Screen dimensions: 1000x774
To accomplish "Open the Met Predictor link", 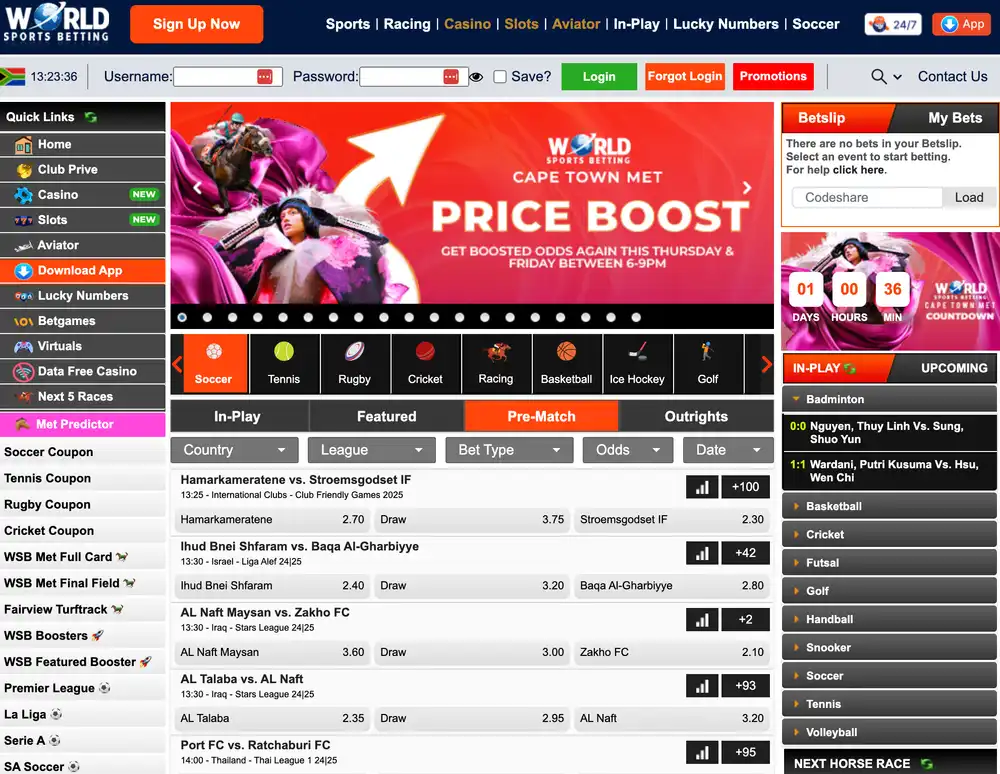I will point(83,425).
